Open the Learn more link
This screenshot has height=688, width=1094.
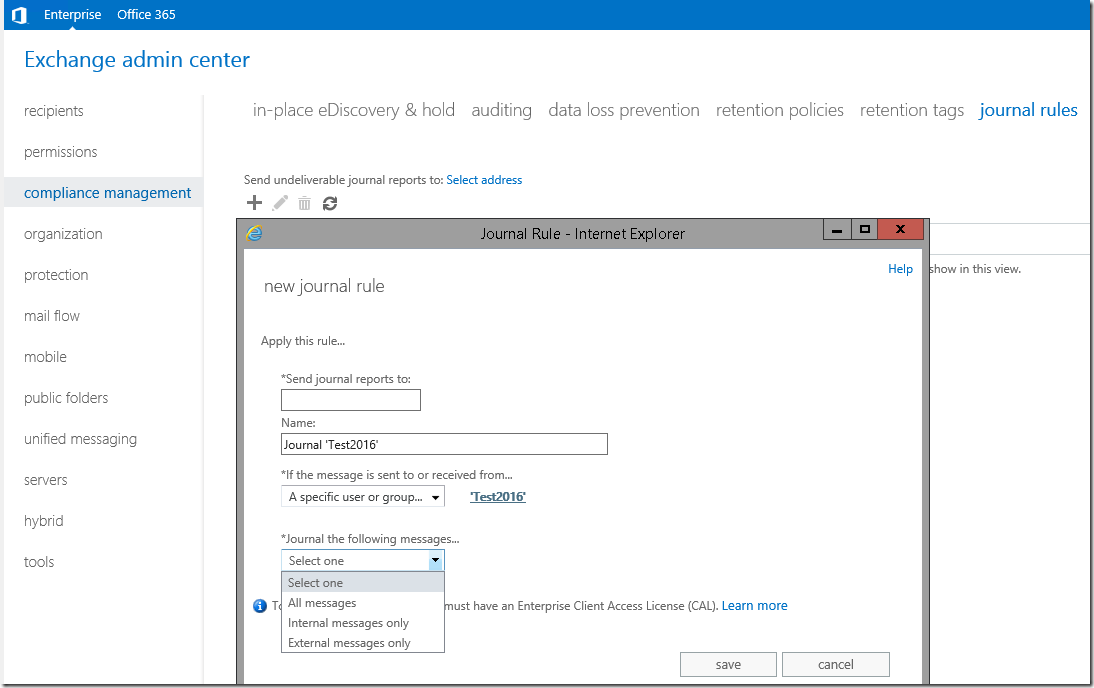pyautogui.click(x=754, y=606)
